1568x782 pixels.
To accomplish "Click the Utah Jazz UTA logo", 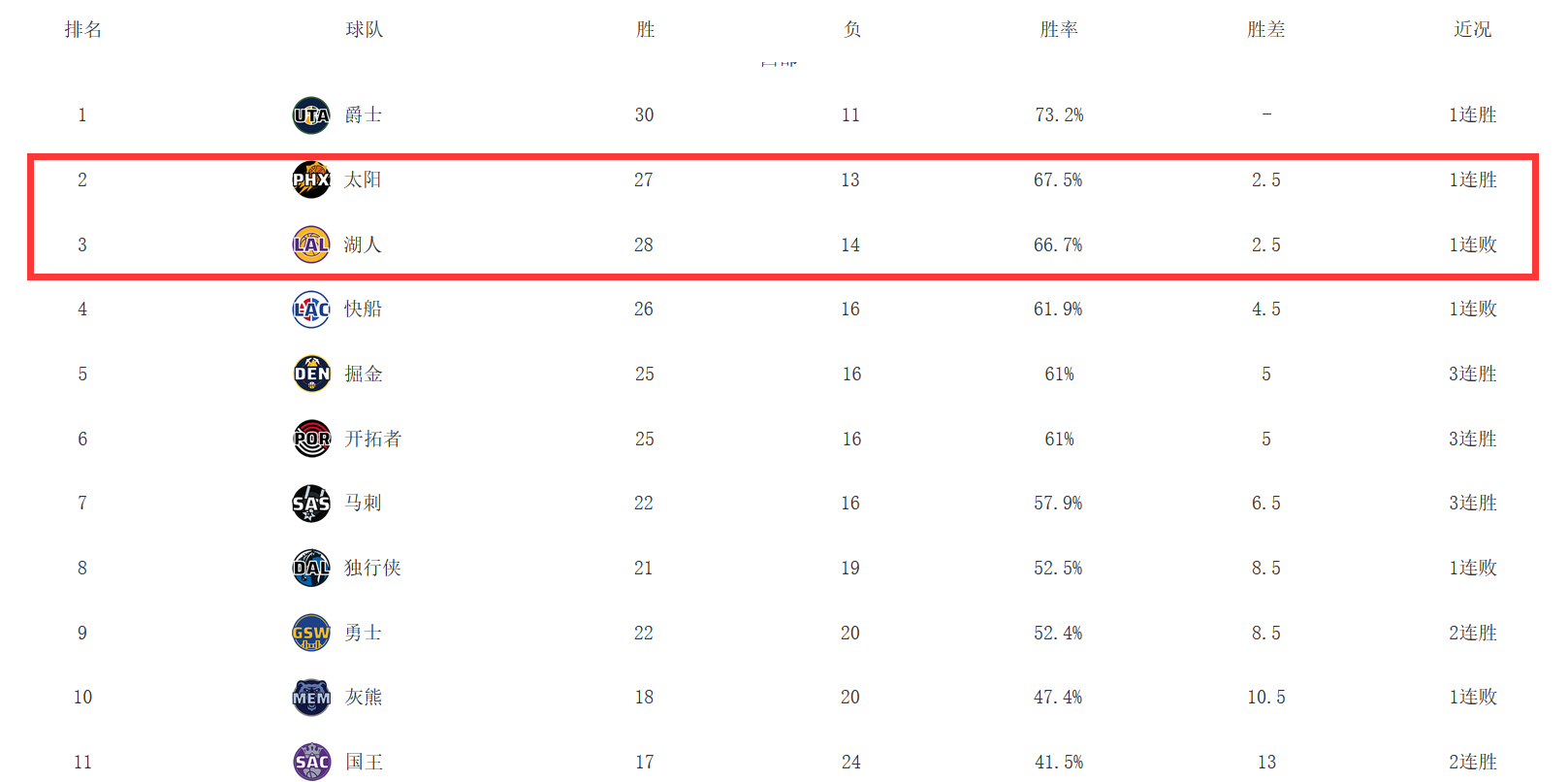I will [x=311, y=115].
